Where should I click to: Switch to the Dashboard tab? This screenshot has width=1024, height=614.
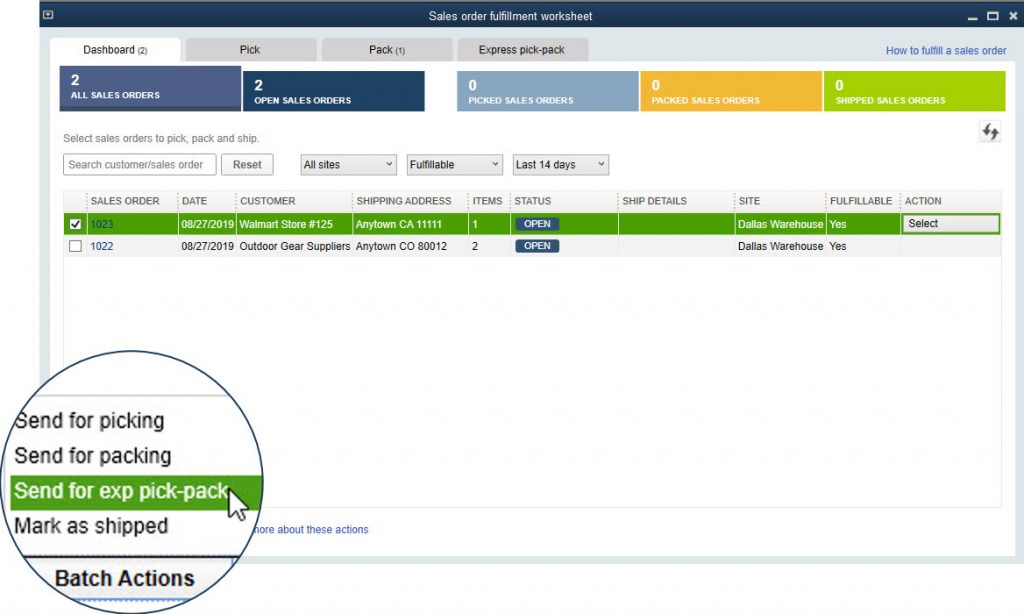115,50
